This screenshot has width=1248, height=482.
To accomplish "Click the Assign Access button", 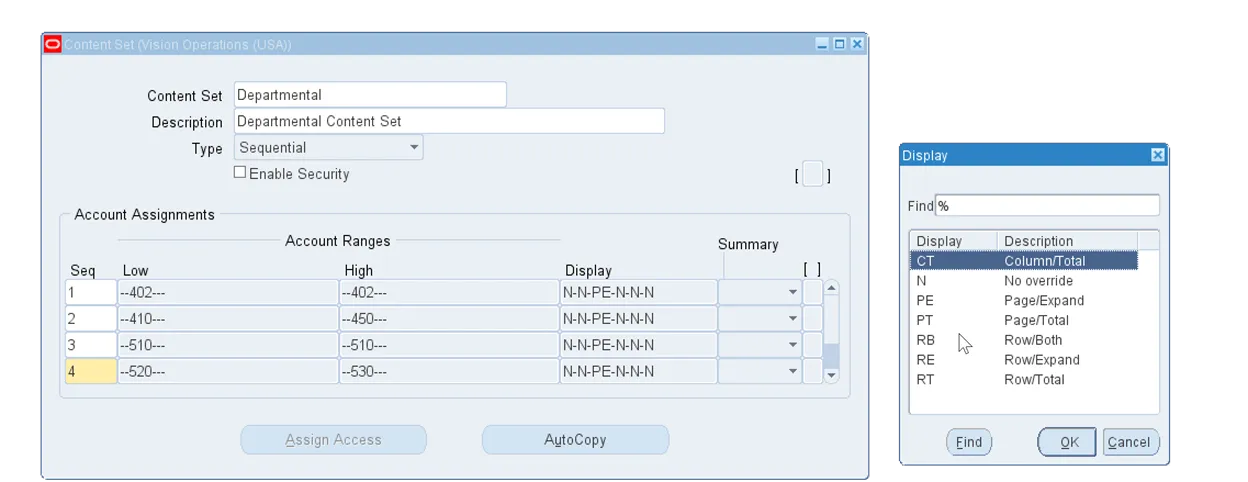I will point(333,440).
